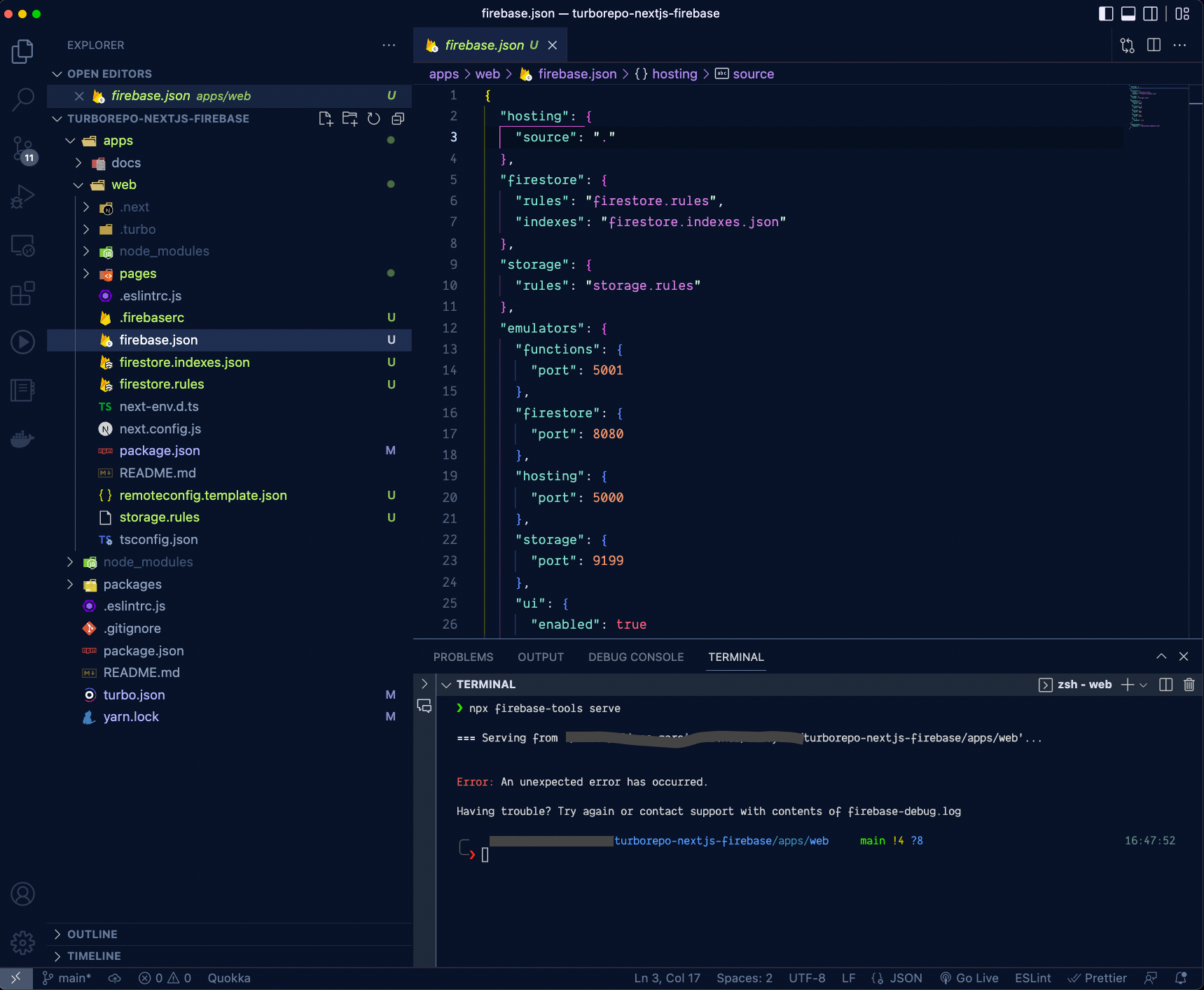The width and height of the screenshot is (1204, 990).
Task: Open changes for firebase.json in editor toolbar
Action: pyautogui.click(x=1127, y=46)
